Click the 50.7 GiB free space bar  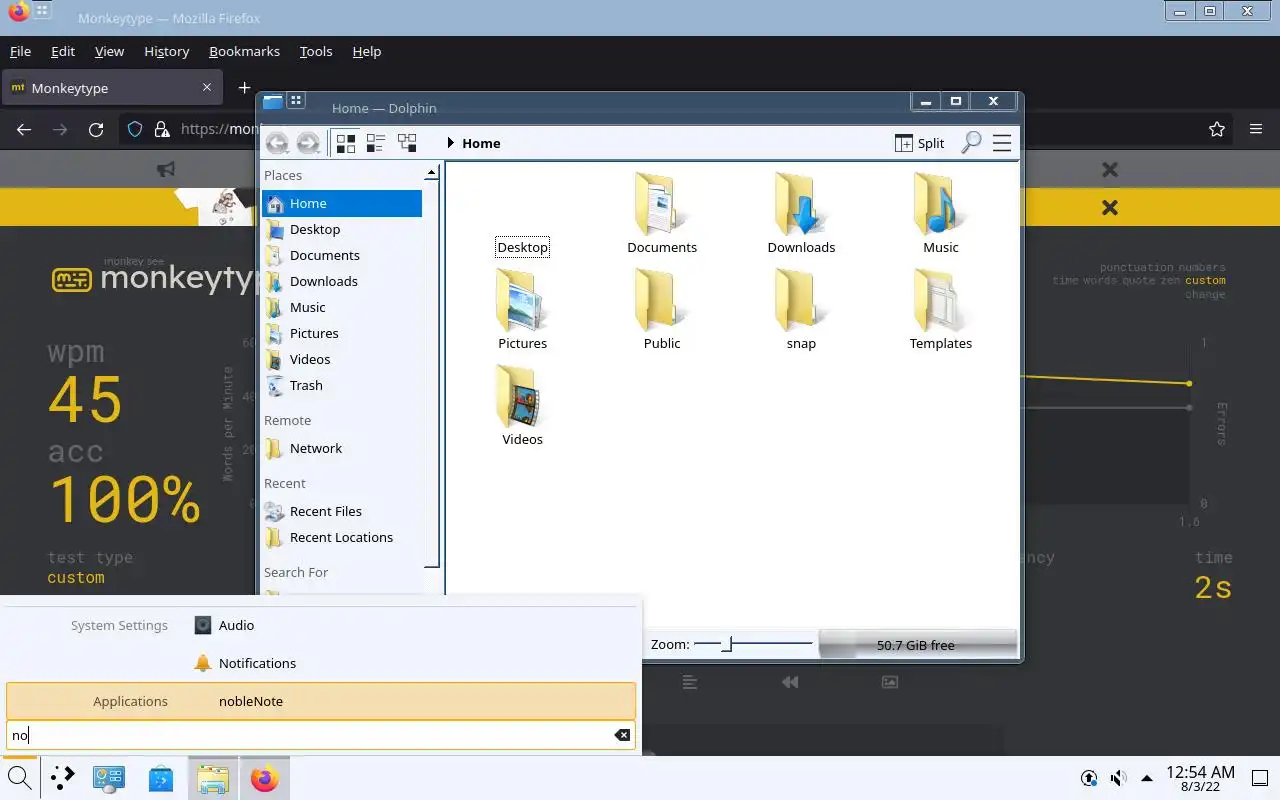[x=917, y=645]
